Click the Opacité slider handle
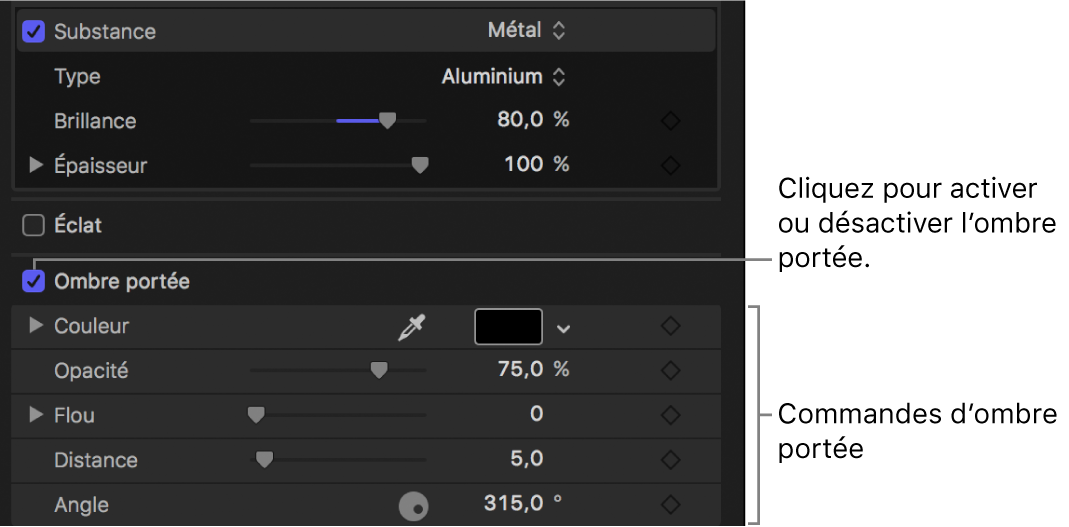Viewport: 1069px width, 527px height. (378, 371)
